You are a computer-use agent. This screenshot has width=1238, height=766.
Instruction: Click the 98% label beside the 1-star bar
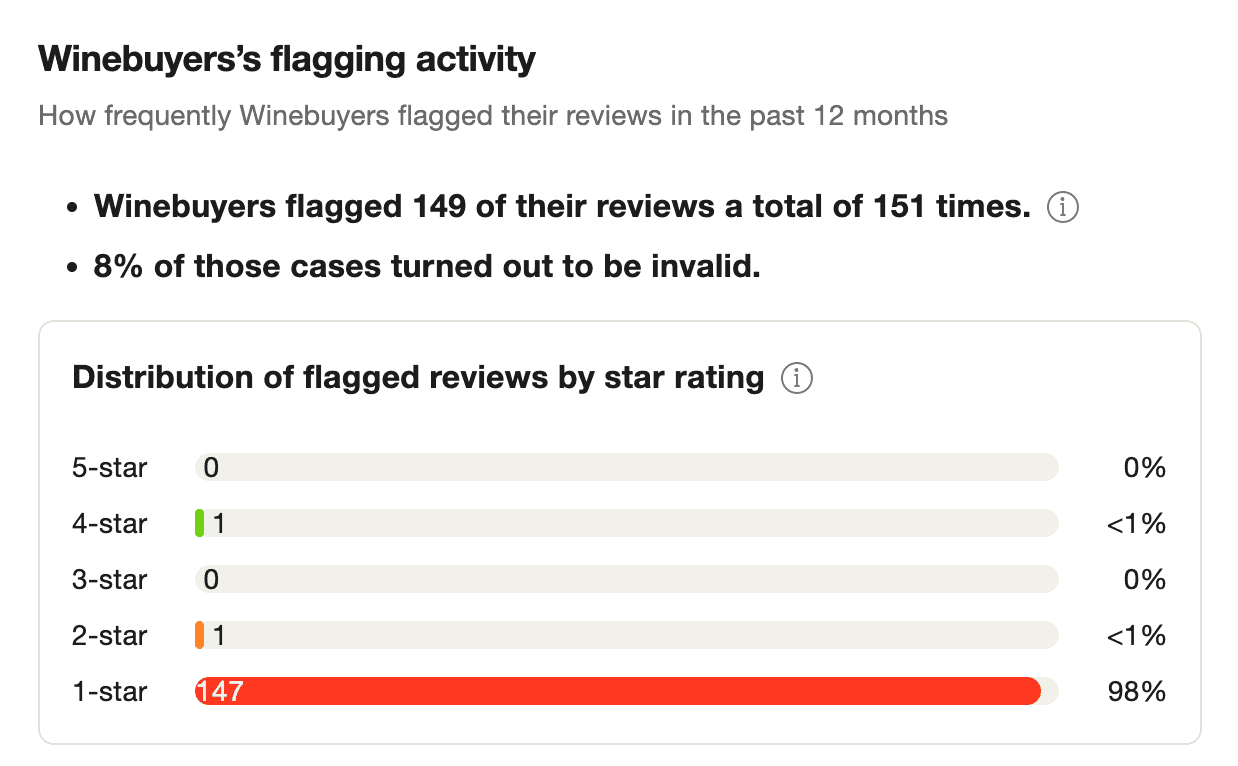tap(1140, 691)
